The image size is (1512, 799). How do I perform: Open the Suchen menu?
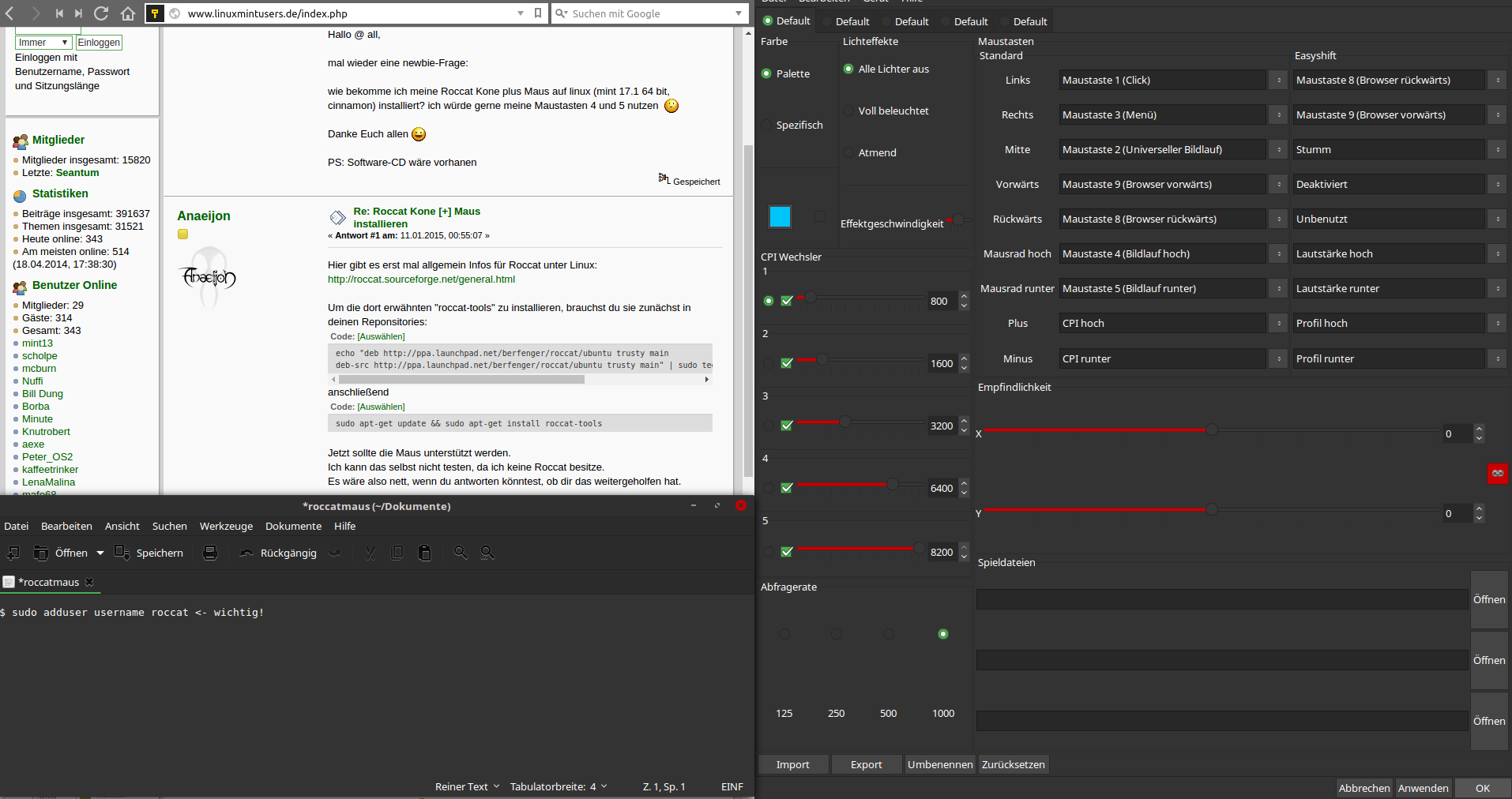coord(170,526)
